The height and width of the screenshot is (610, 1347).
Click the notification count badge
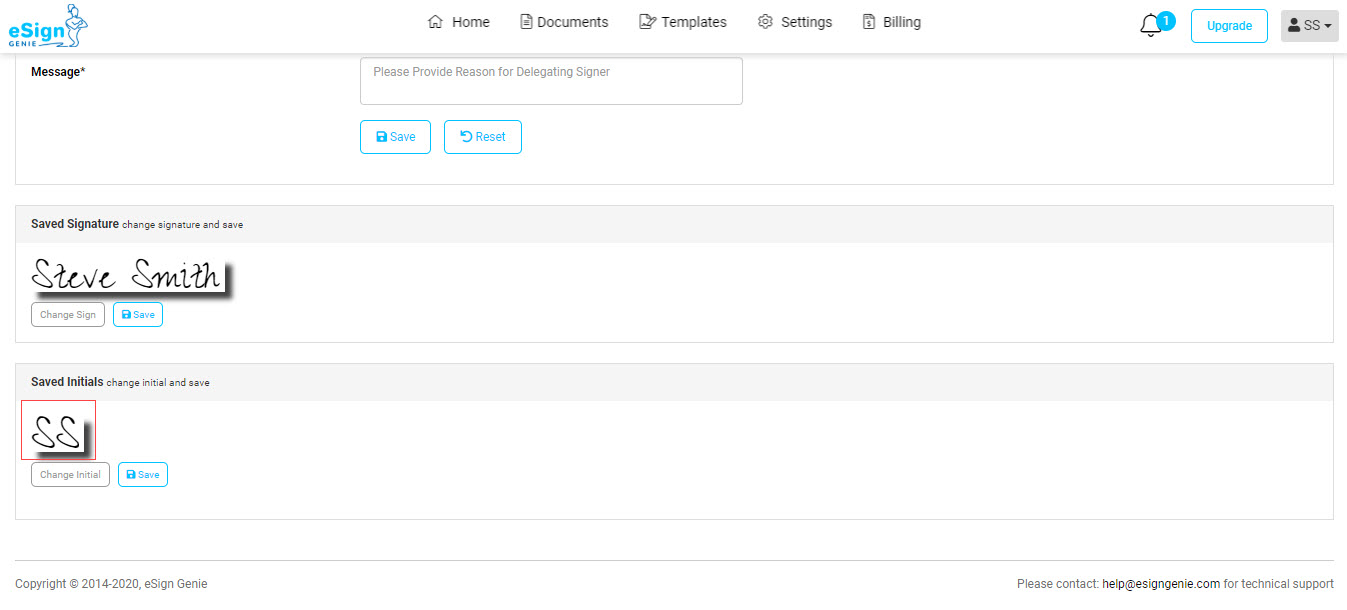tap(1166, 19)
